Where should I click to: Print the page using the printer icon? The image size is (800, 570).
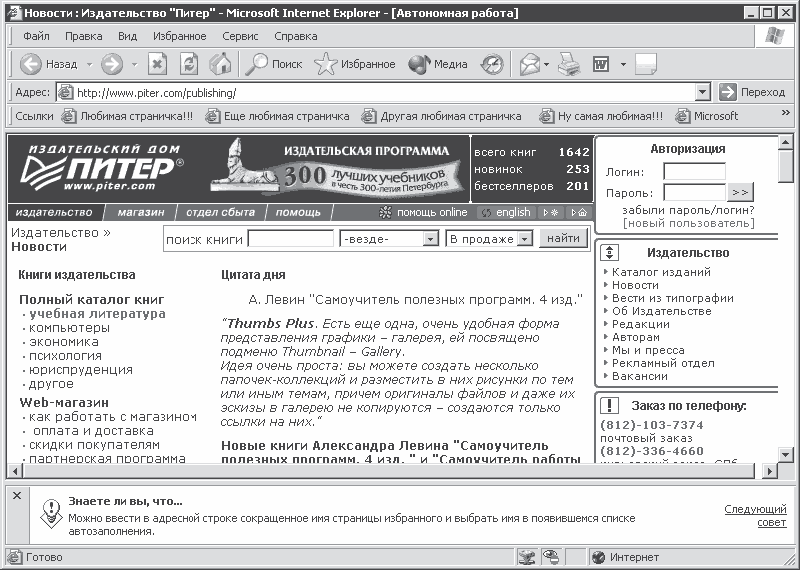pyautogui.click(x=568, y=64)
